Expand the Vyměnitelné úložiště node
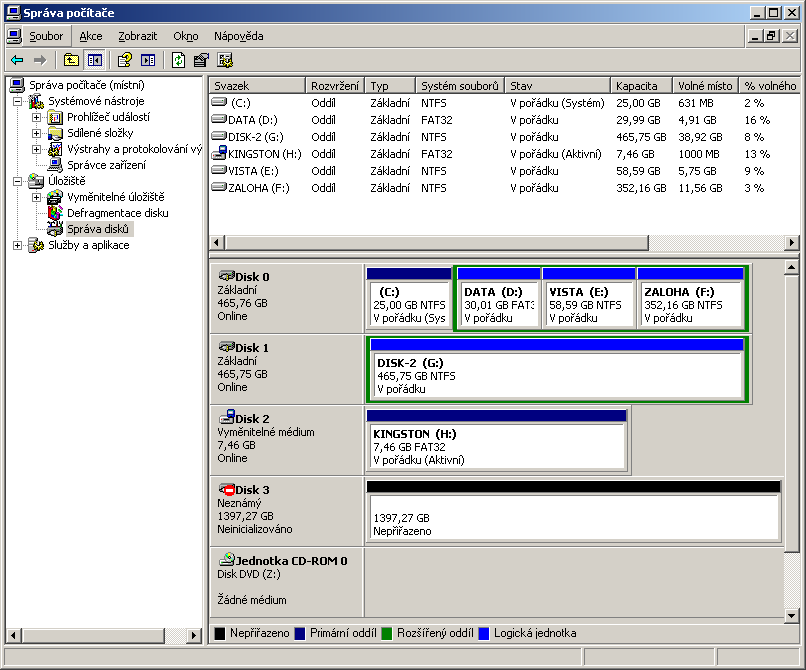The height and width of the screenshot is (670, 806). pyautogui.click(x=37, y=197)
